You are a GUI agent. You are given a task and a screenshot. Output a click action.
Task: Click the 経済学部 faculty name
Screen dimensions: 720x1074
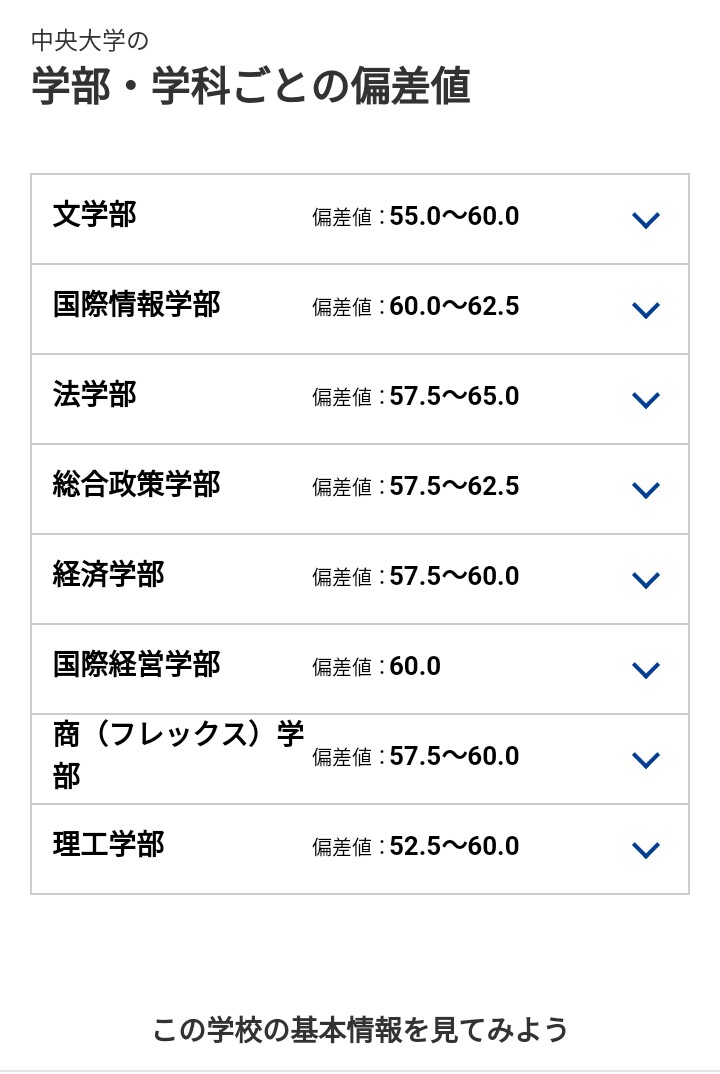108,574
